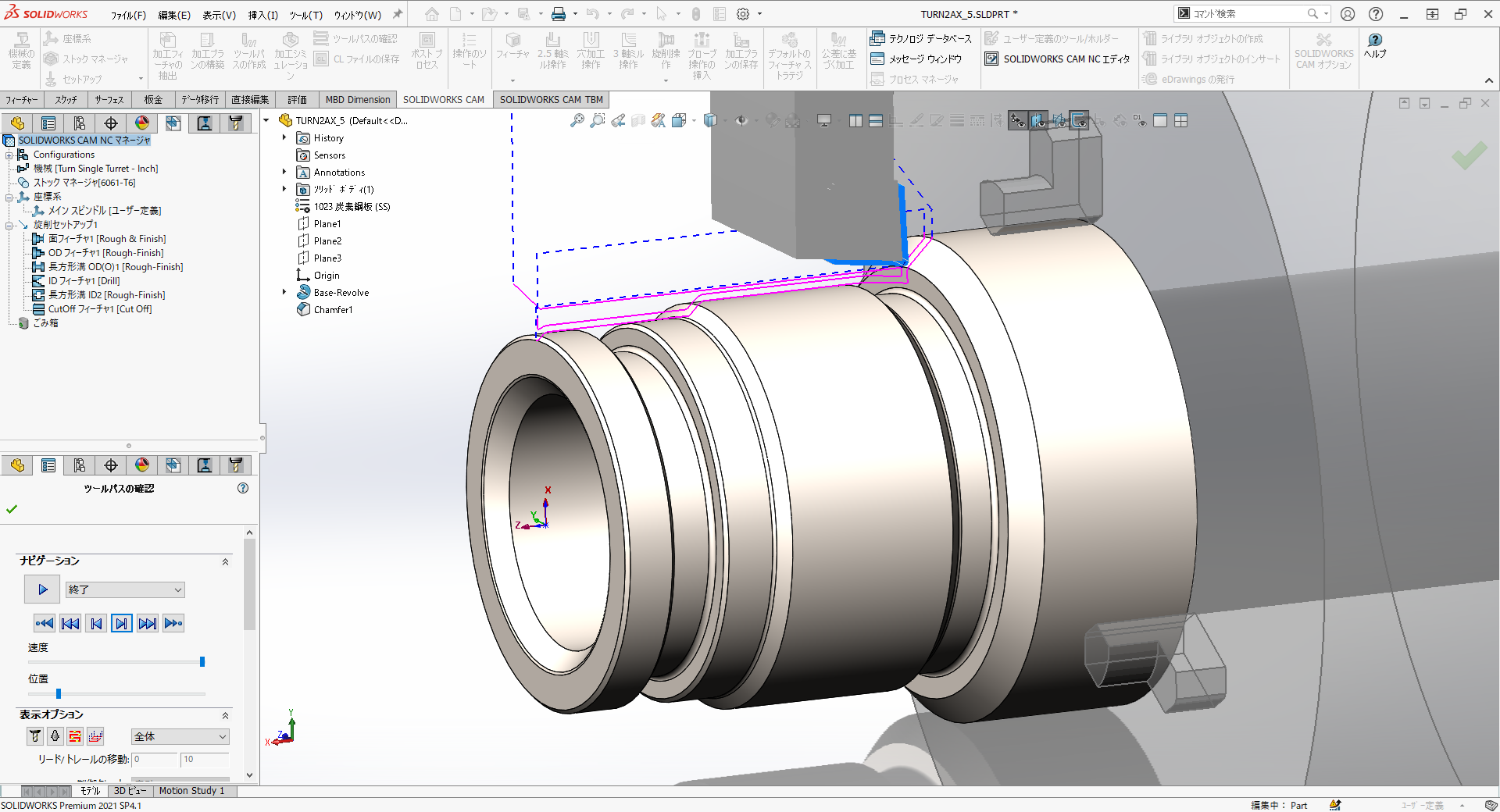Play the toolpath simulation
Screen dimensions: 1500x812
click(42, 589)
